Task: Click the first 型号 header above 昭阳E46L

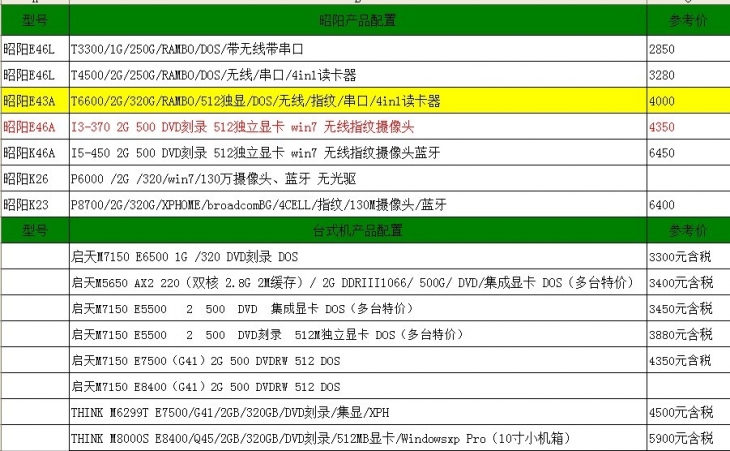Action: [x=35, y=20]
